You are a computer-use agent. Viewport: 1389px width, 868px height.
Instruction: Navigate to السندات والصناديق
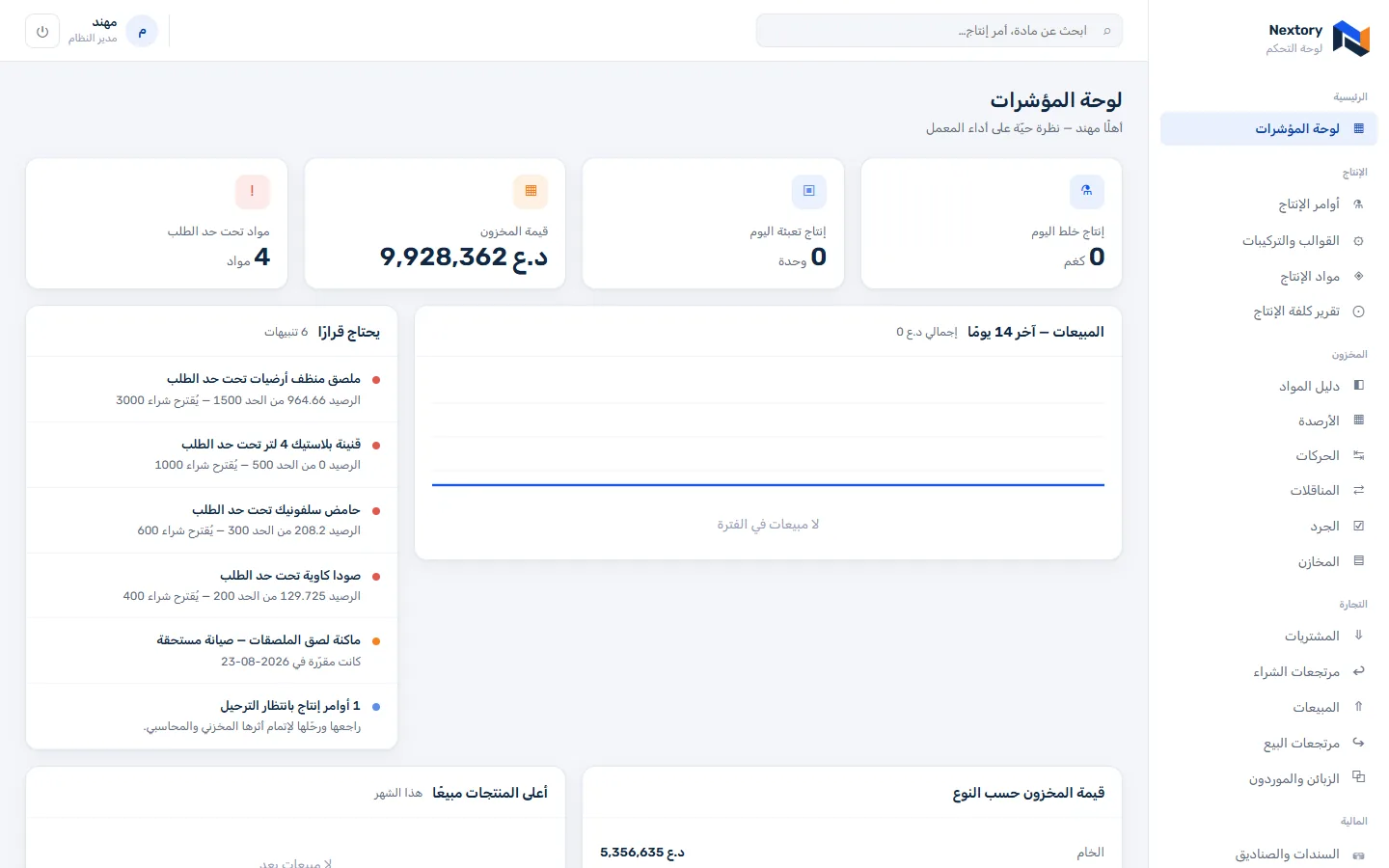coord(1268,854)
